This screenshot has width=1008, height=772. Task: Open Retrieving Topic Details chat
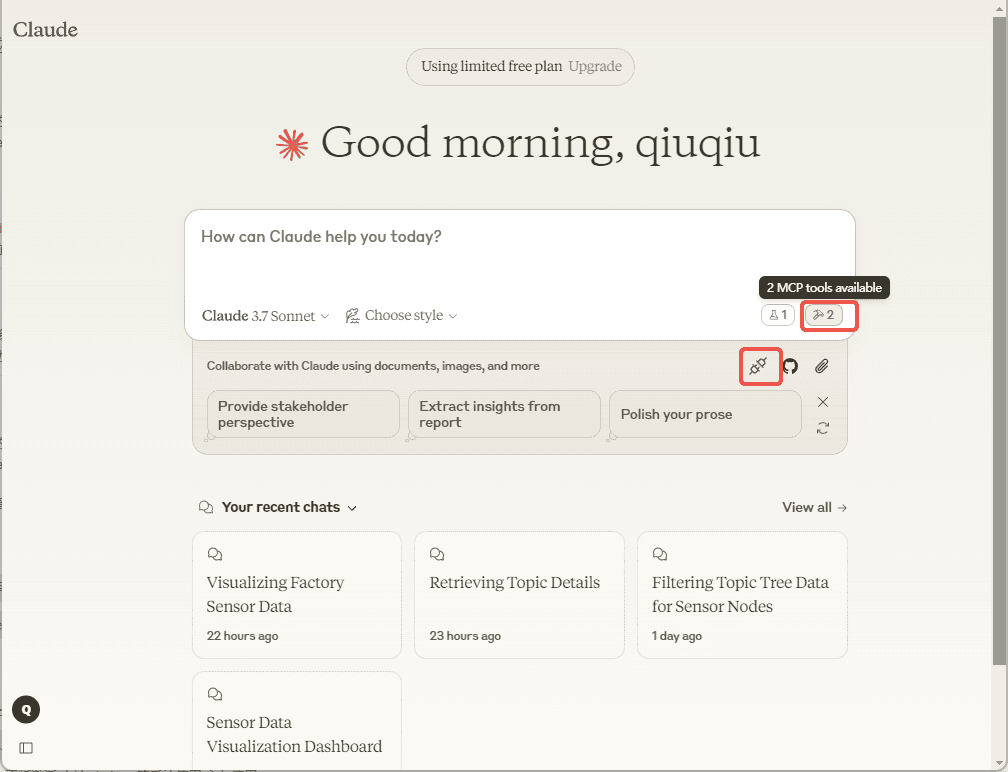519,595
